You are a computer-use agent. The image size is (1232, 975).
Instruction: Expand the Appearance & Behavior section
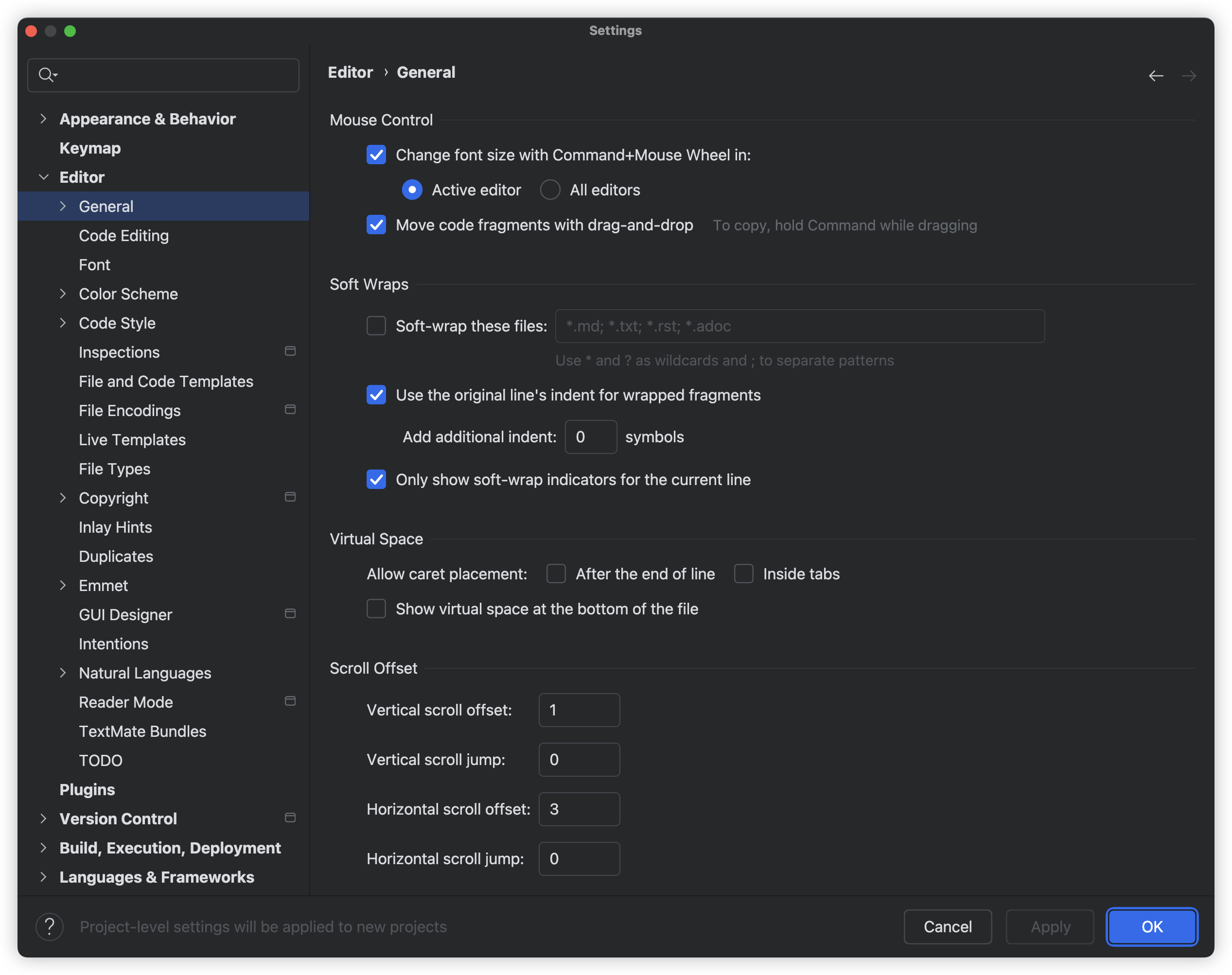point(43,119)
